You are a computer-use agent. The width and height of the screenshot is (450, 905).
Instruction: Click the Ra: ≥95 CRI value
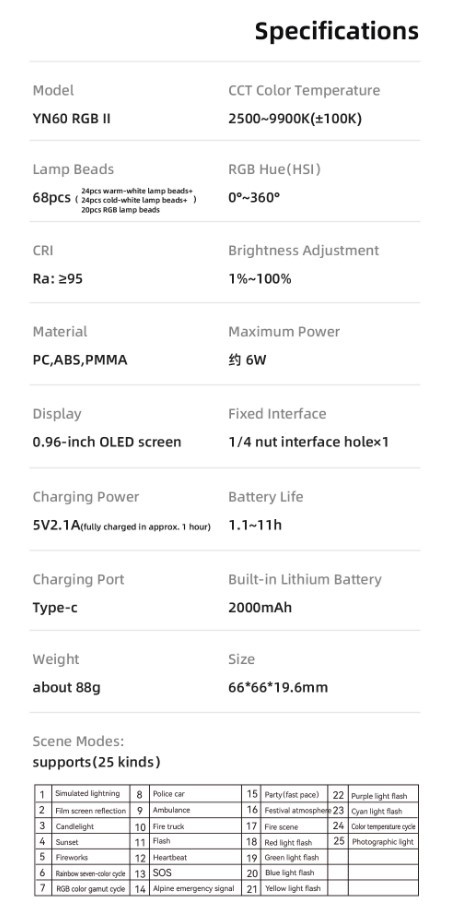(x=58, y=279)
